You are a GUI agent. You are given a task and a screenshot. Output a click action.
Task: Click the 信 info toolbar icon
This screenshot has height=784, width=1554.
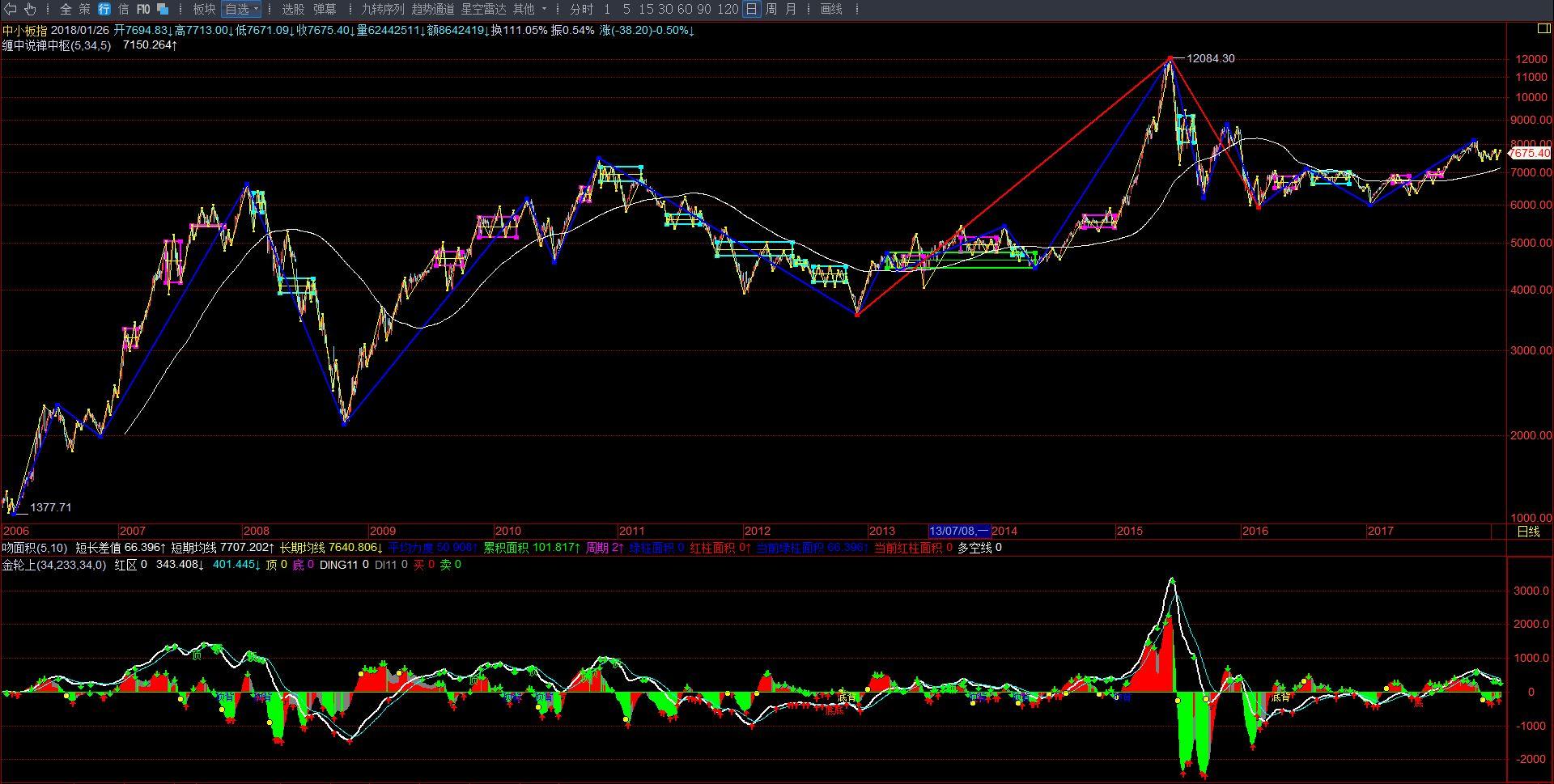tap(123, 9)
